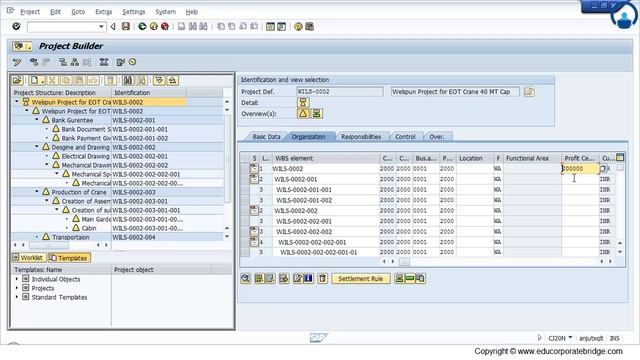Open the Settings menu
This screenshot has width=640, height=360.
133,12
